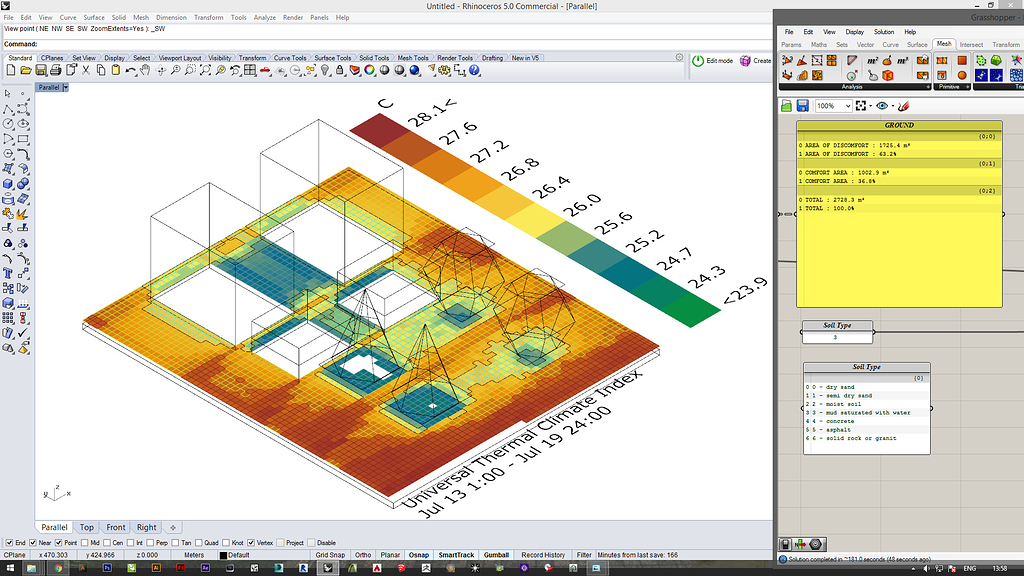Click the green Edit mode button
The width and height of the screenshot is (1024, 576).
[712, 60]
